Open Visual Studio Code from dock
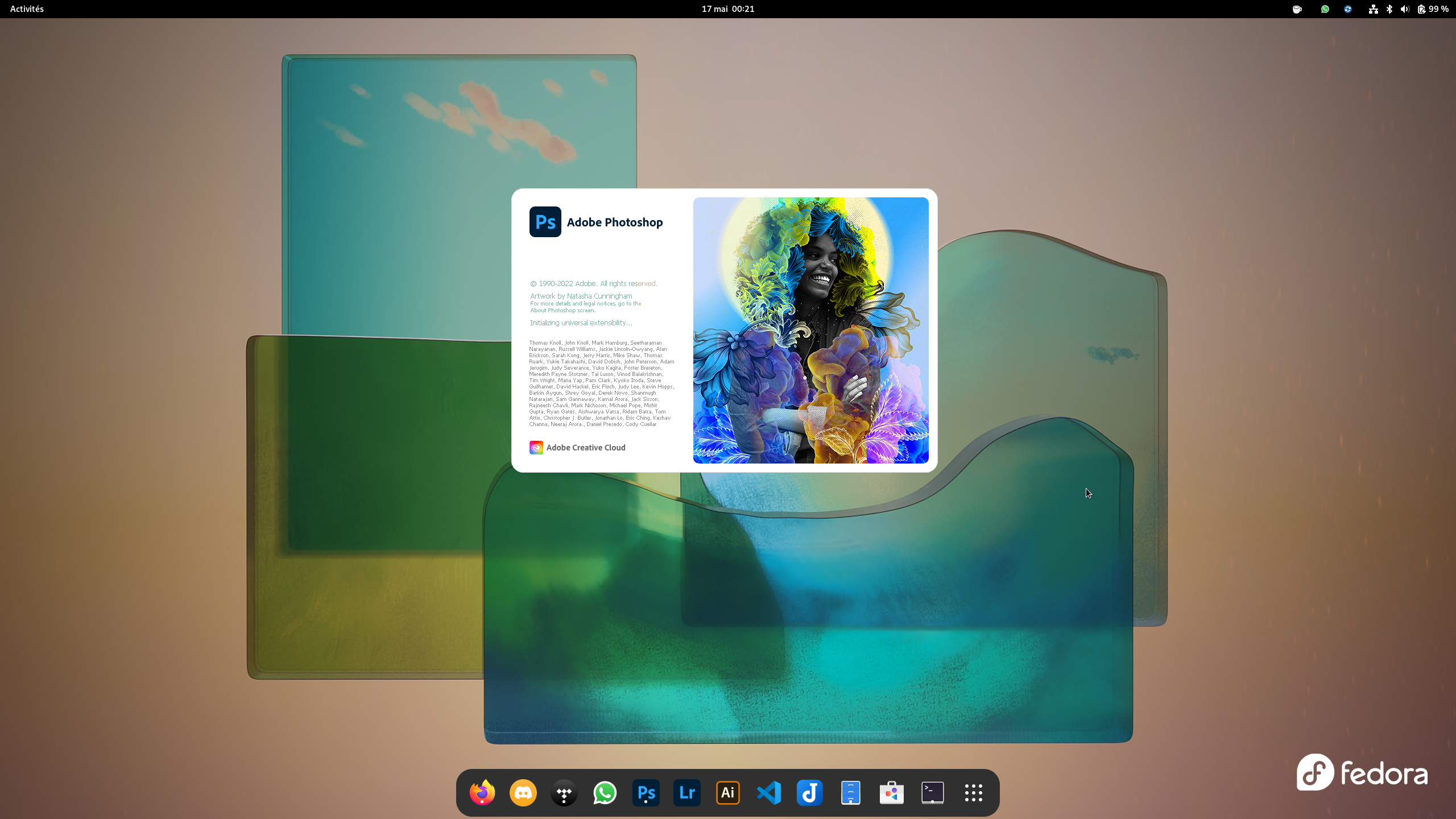 click(x=769, y=792)
